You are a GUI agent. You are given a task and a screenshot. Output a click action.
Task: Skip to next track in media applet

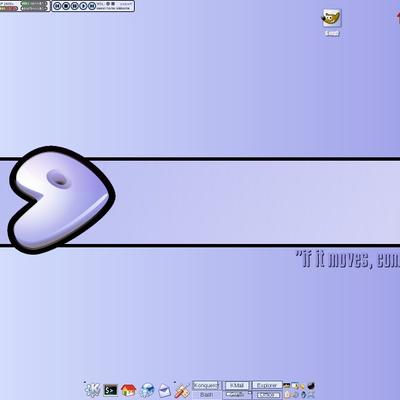[92, 6]
